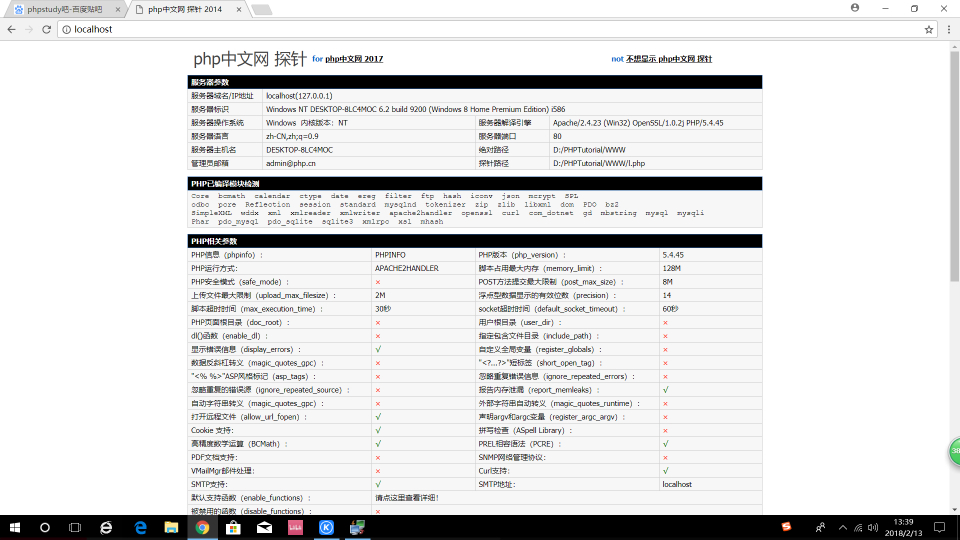Screen dimensions: 960x540
Task: Close the php中文网 探针 tab
Action: [x=239, y=9]
